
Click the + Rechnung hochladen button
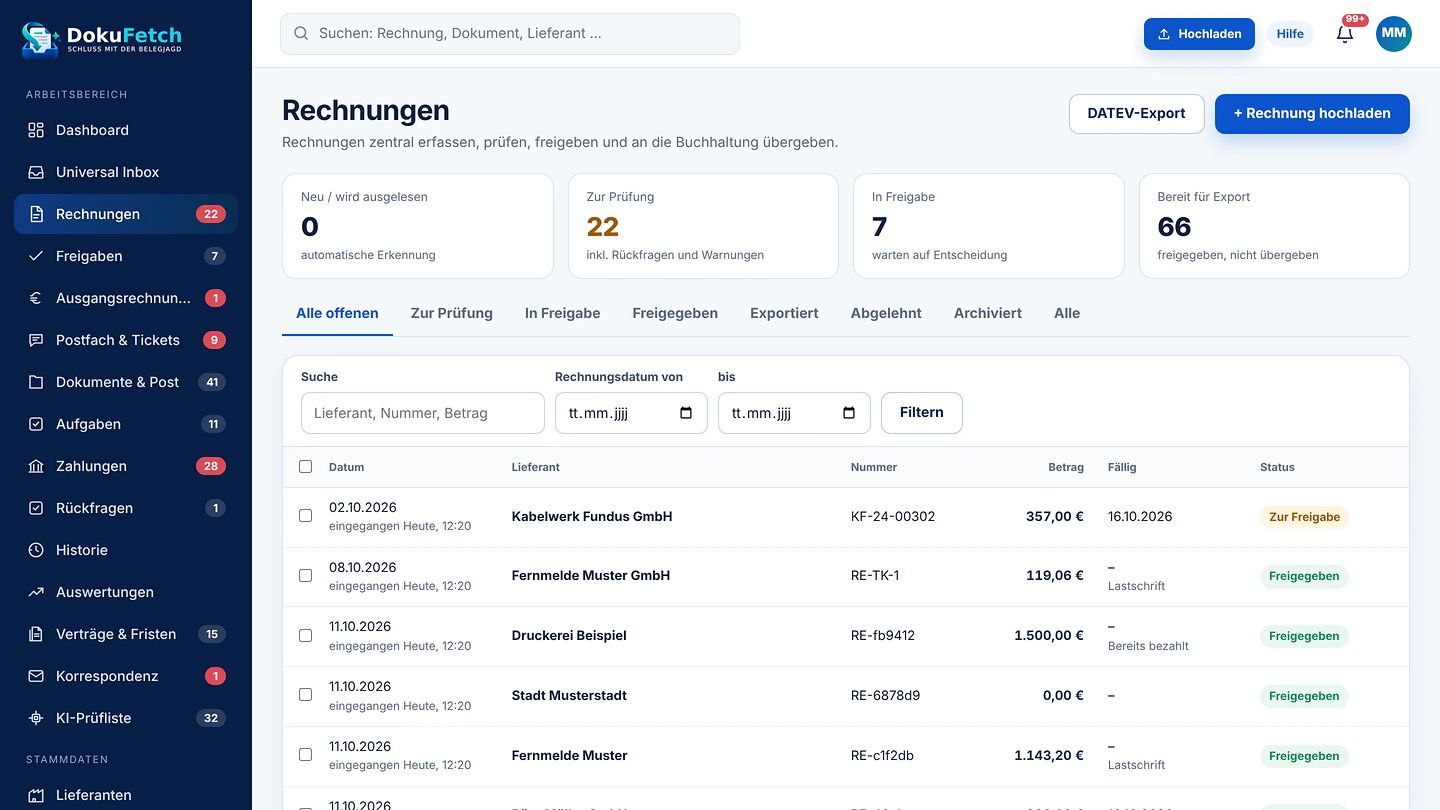pos(1312,113)
